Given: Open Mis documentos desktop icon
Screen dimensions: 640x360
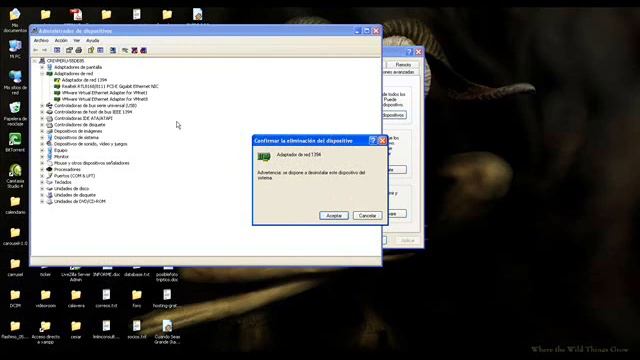Looking at the screenshot, I should click(15, 15).
